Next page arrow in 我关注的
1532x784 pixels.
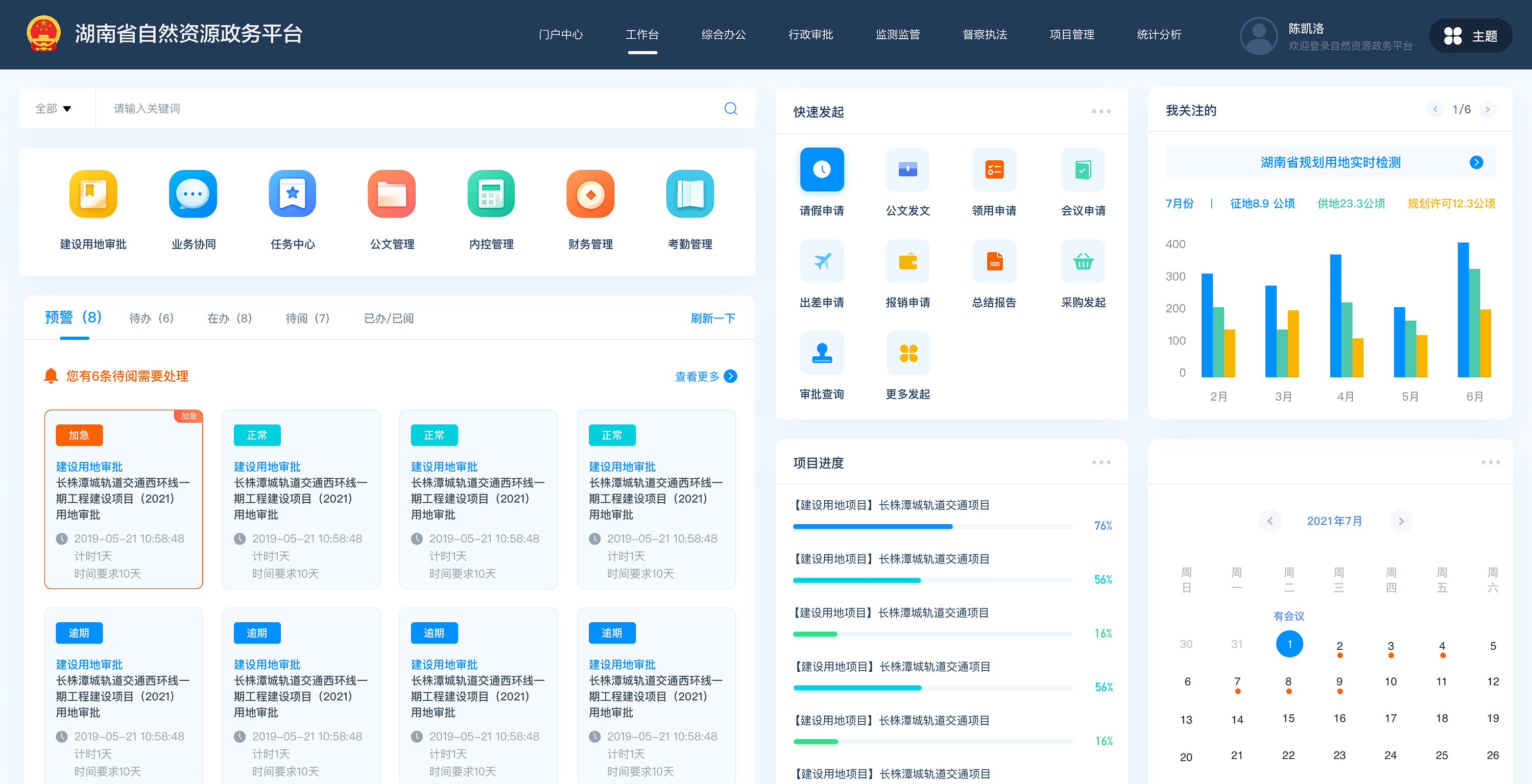(1488, 109)
